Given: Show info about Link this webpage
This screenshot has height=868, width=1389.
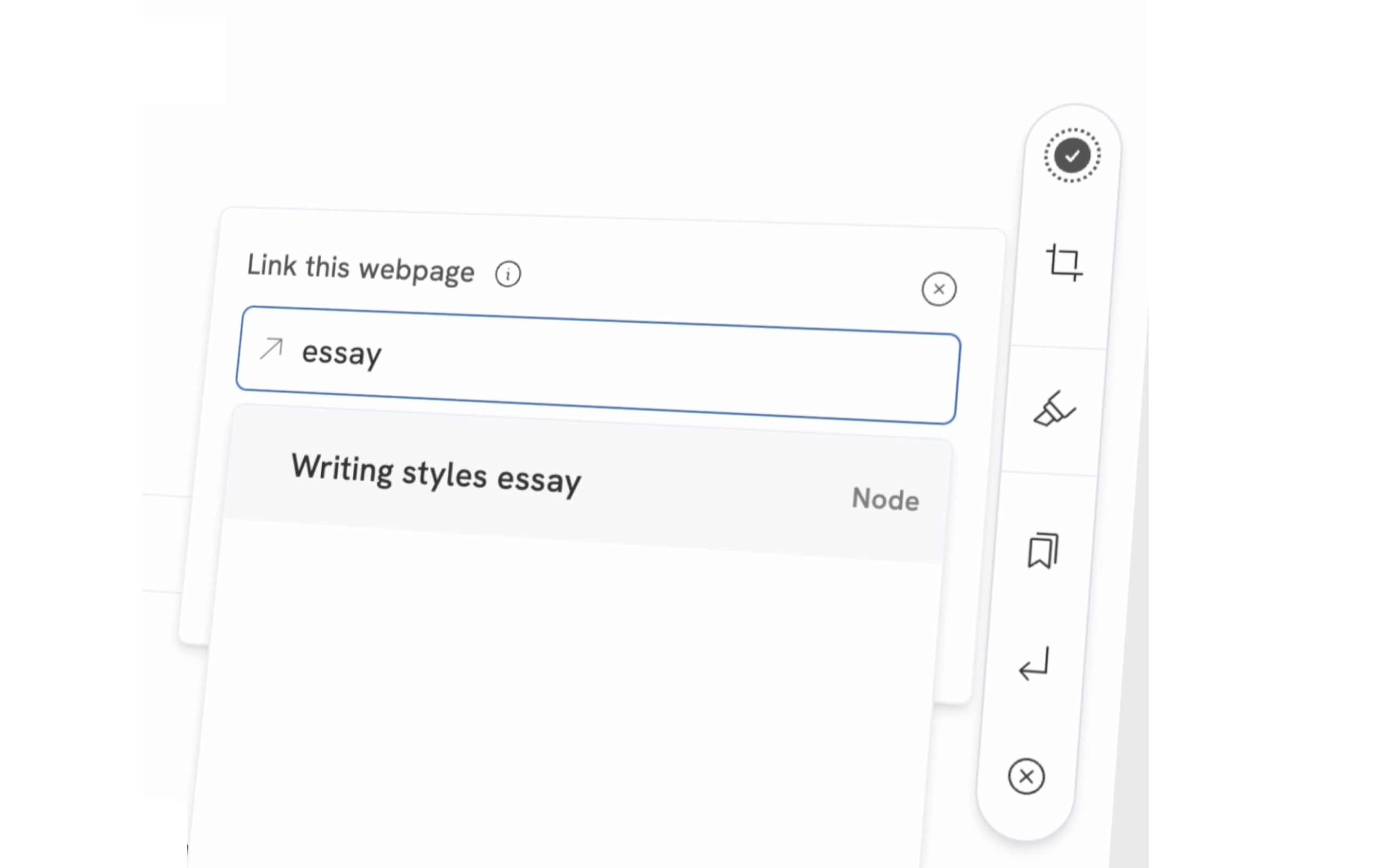Looking at the screenshot, I should (x=508, y=274).
